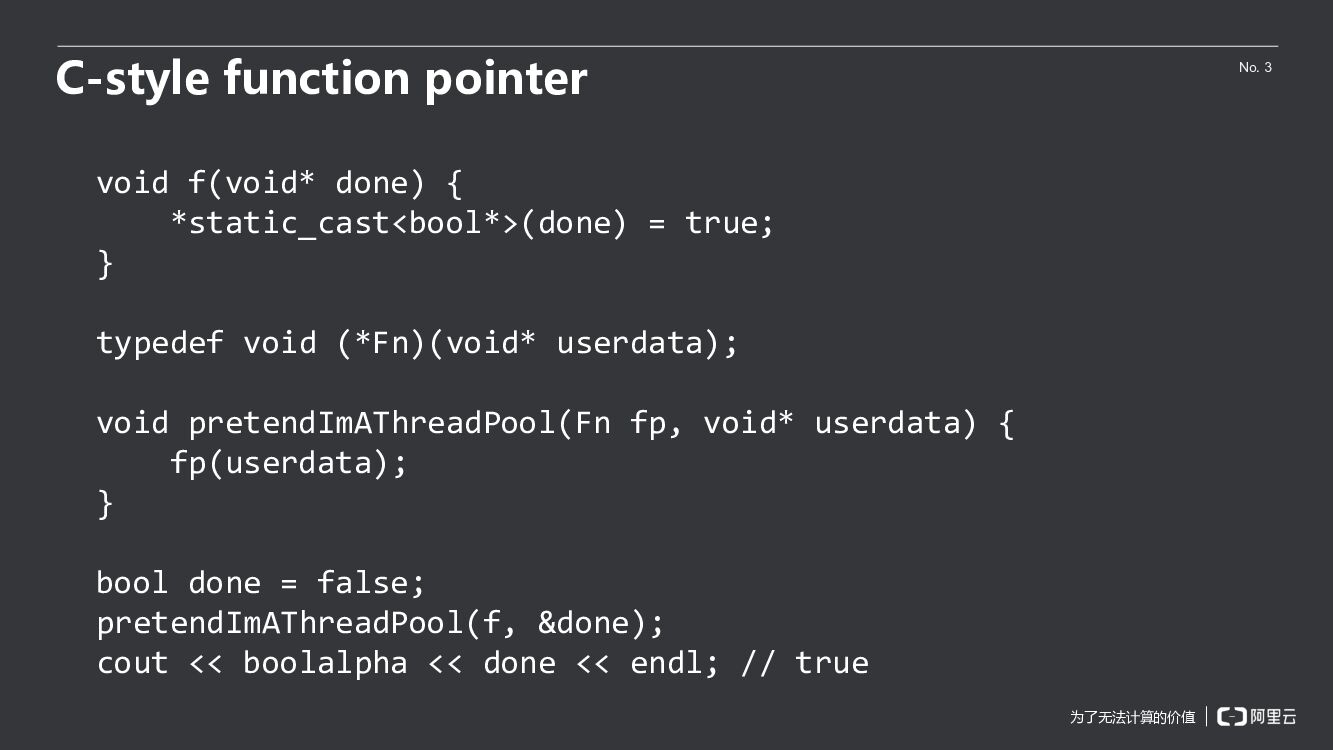Click the closing brace after fp(userdata)

point(105,503)
